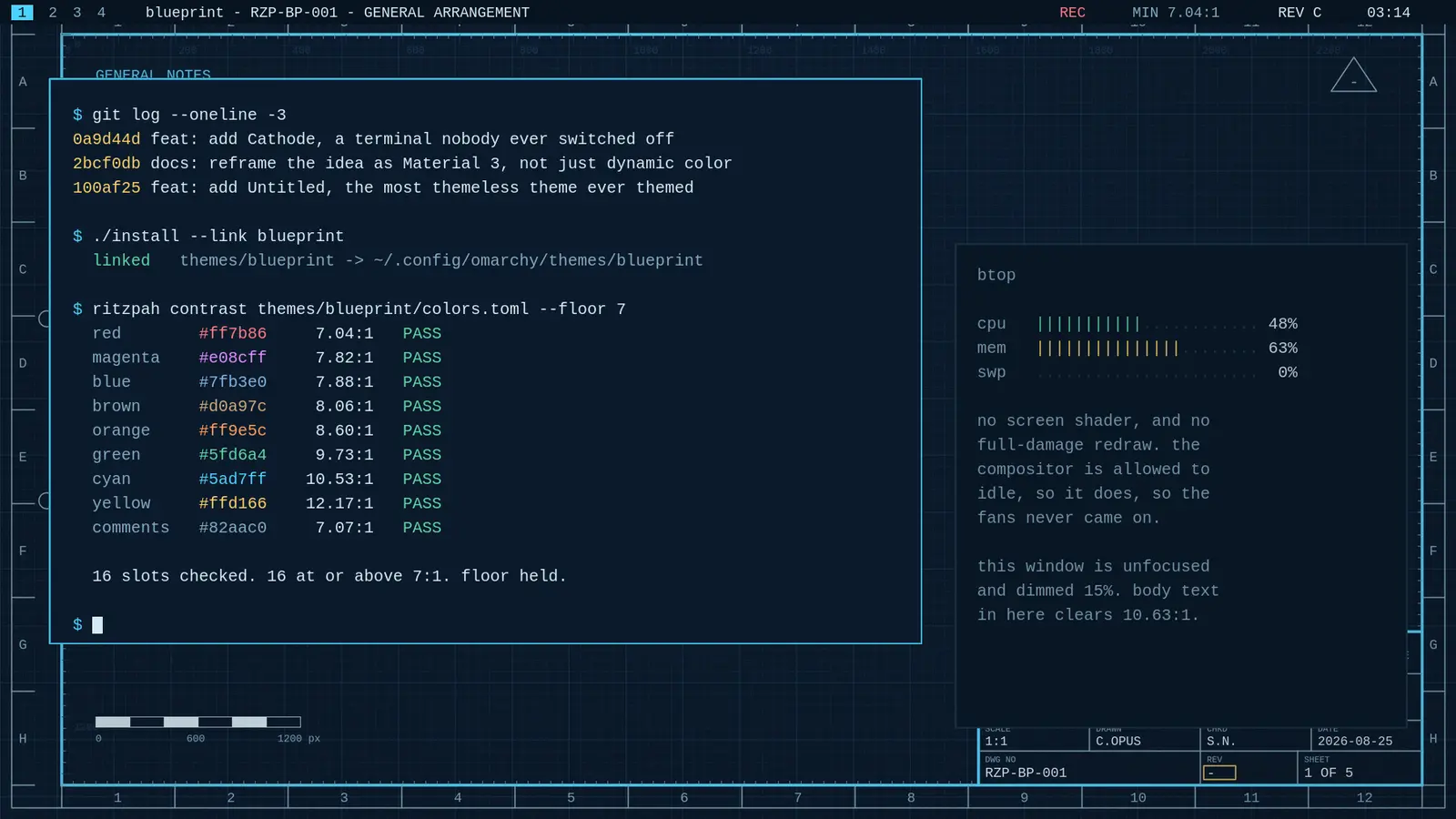The width and height of the screenshot is (1456, 819).
Task: Click the scale bar graphic on the blueprint
Action: 197,722
